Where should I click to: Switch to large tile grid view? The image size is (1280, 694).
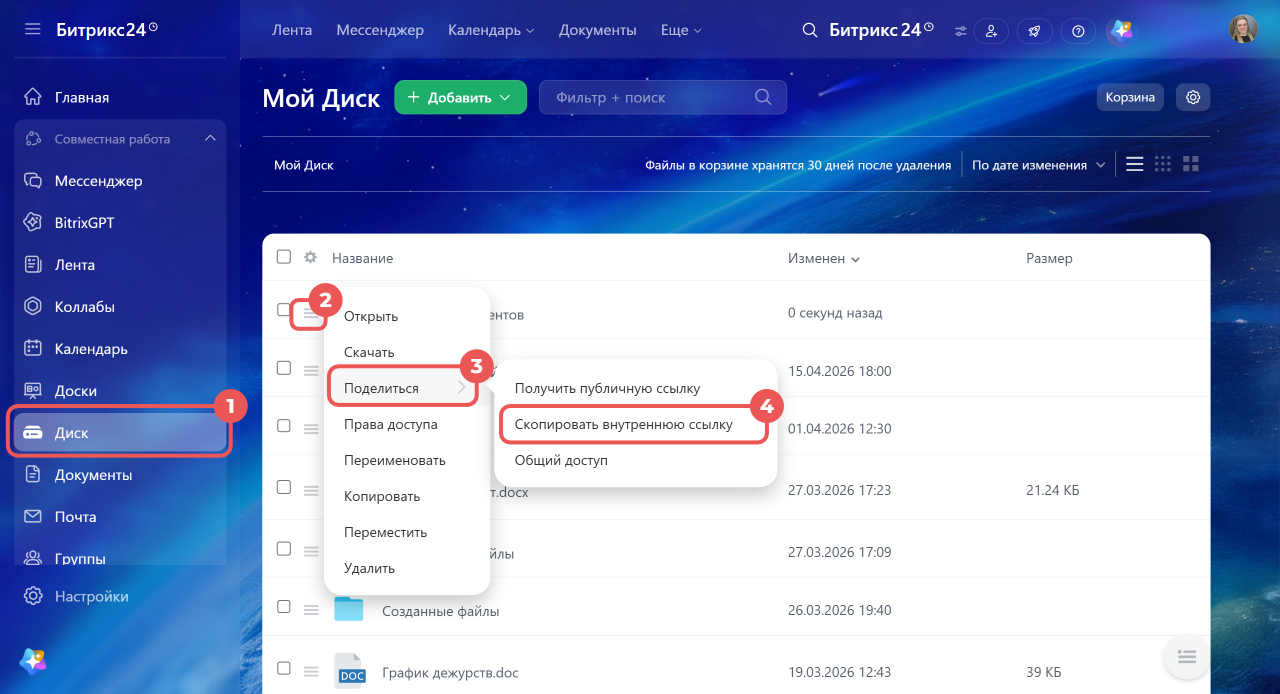(x=1190, y=164)
